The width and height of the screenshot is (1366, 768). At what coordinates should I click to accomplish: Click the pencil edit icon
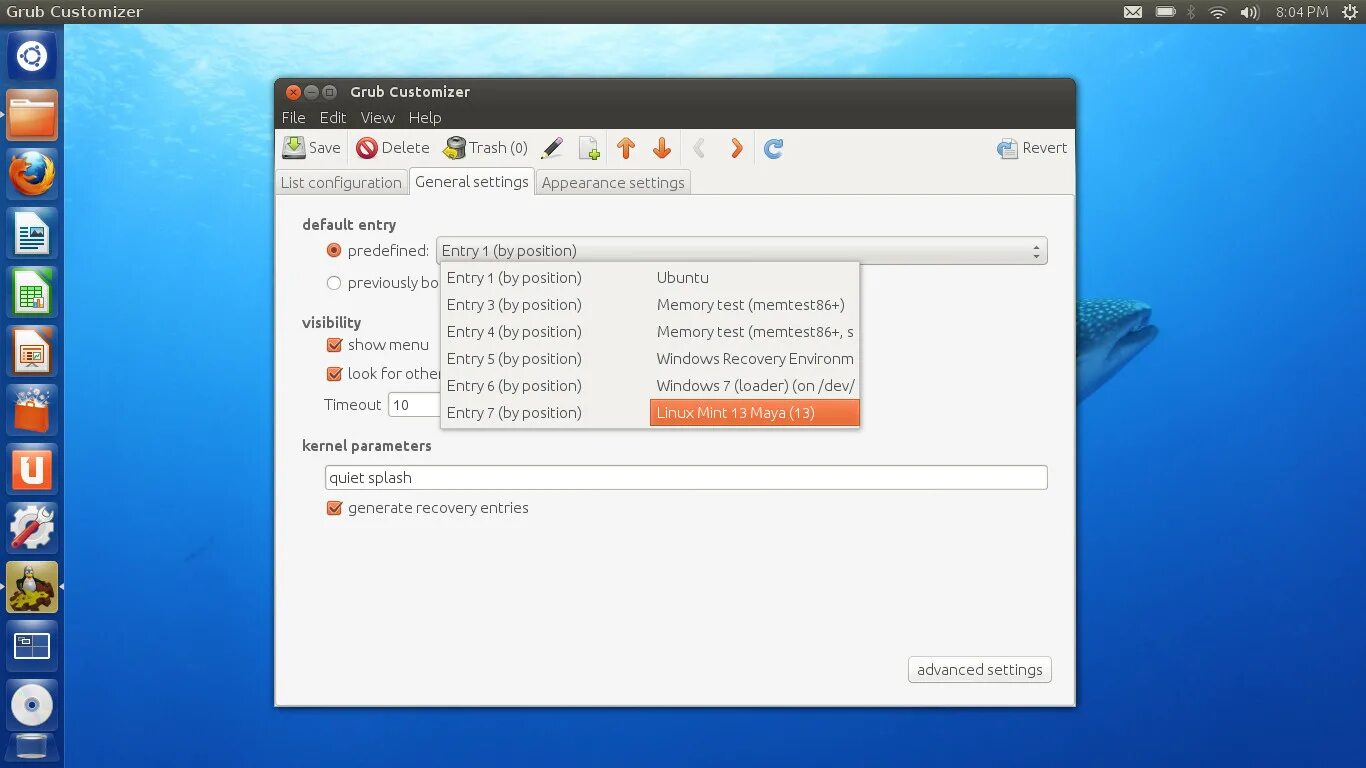point(552,148)
